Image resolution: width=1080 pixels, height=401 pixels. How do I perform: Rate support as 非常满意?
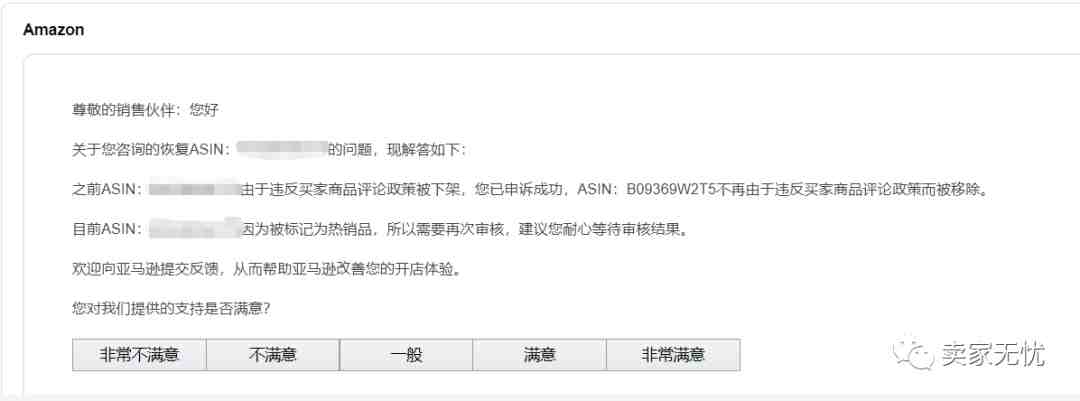(673, 355)
